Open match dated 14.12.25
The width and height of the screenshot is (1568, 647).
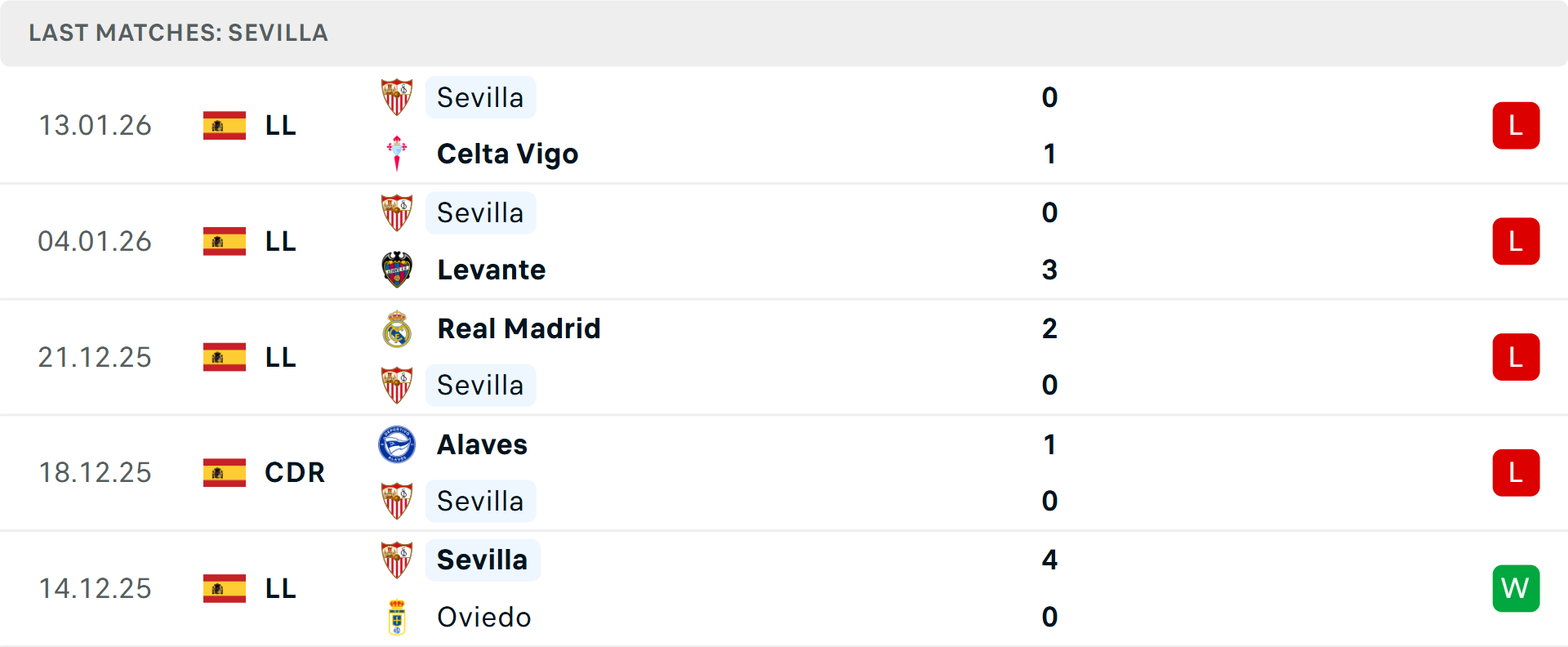(95, 588)
